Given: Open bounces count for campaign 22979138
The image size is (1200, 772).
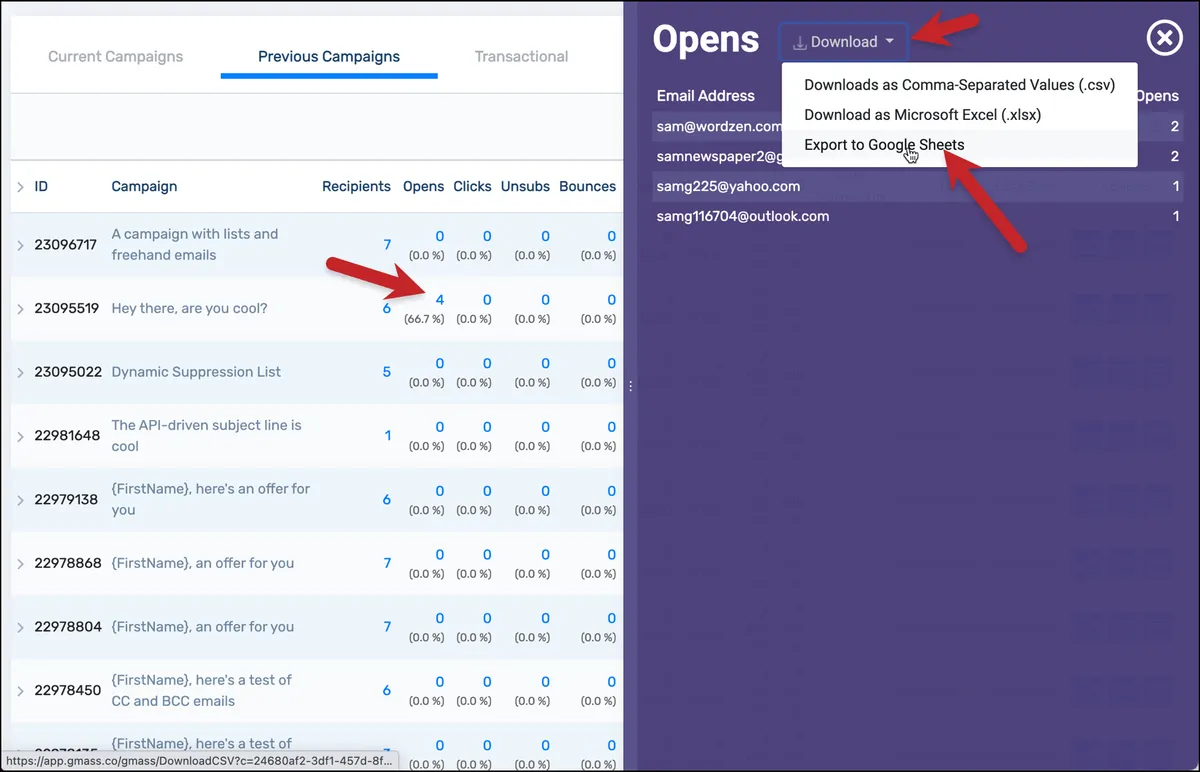Looking at the screenshot, I should 612,491.
